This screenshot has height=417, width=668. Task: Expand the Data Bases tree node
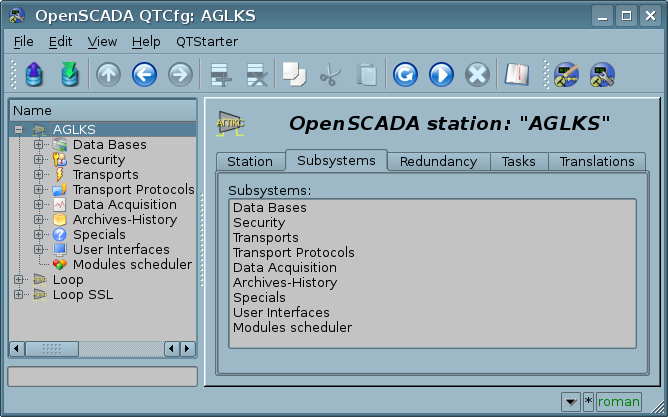point(39,145)
